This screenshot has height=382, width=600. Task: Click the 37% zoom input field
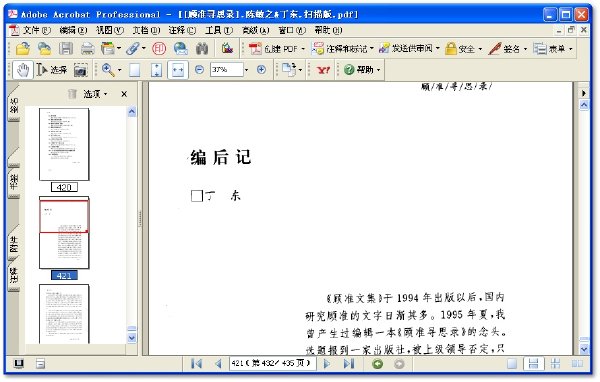227,70
